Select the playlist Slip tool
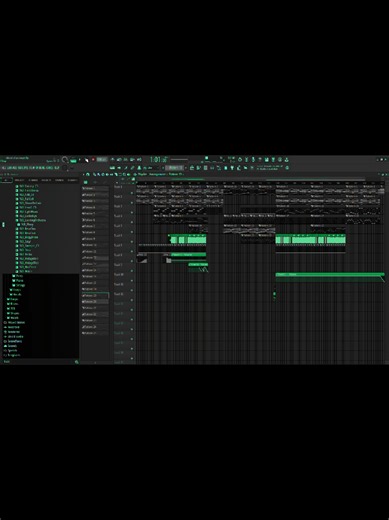Viewport: 389px width, 520px height. [x=111, y=174]
